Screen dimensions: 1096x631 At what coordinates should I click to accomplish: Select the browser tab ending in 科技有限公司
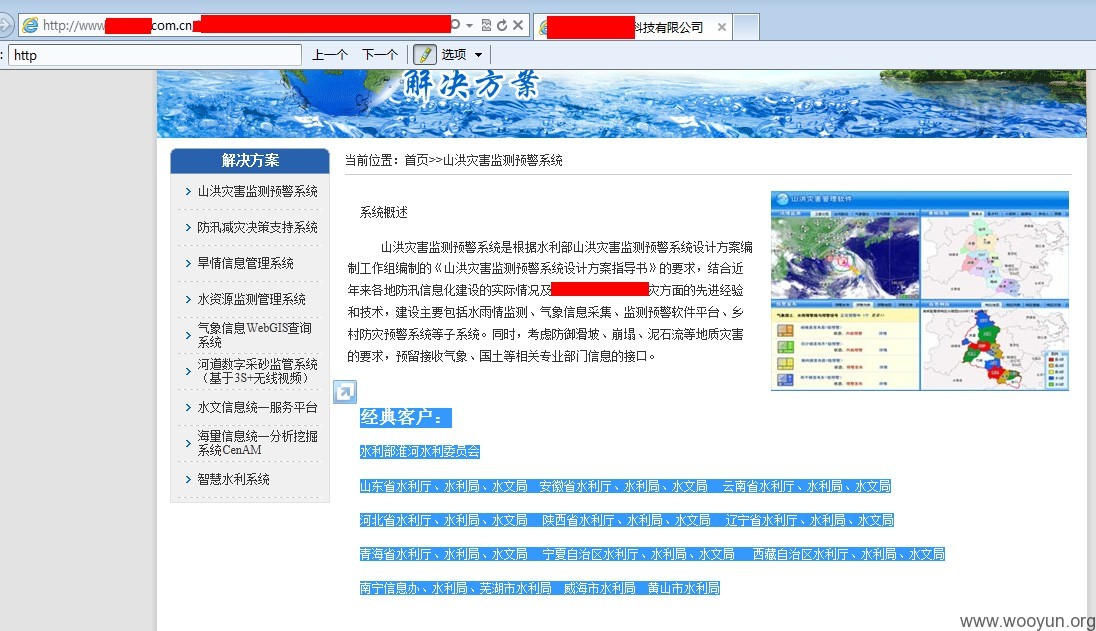coord(633,27)
